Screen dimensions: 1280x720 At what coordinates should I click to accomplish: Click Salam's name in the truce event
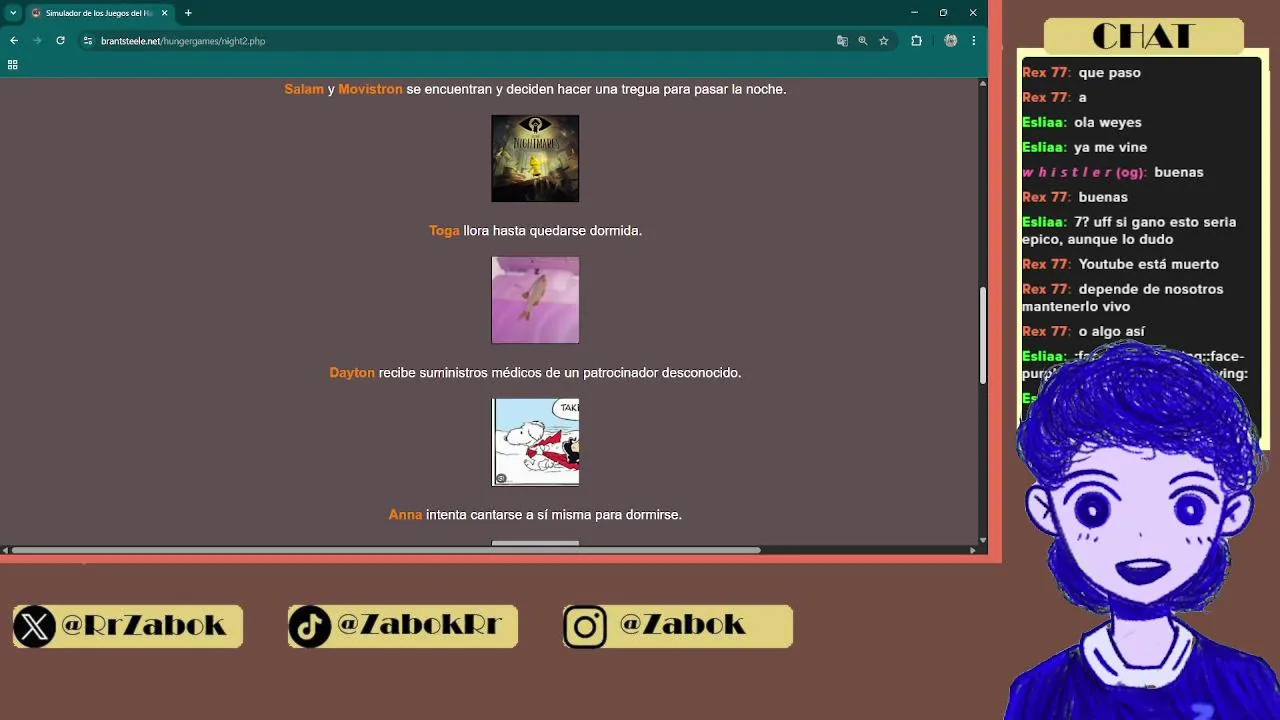304,89
